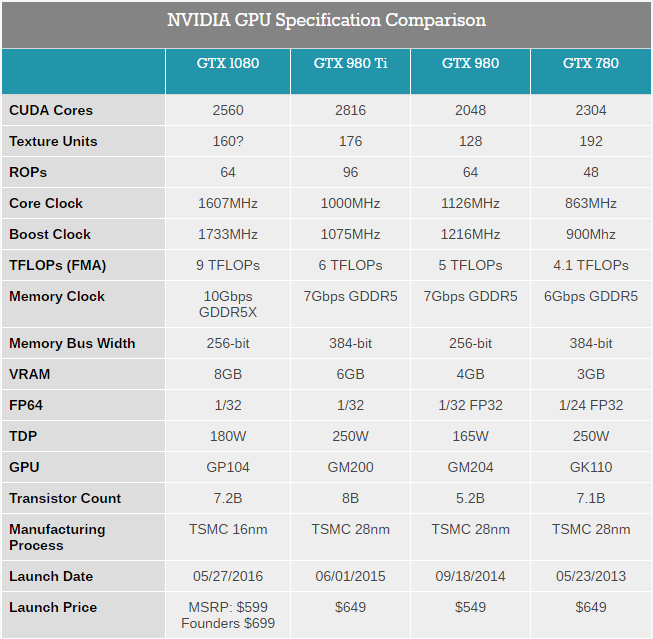The width and height of the screenshot is (653, 639).
Task: Click the Core Clock row label
Action: coord(46,203)
